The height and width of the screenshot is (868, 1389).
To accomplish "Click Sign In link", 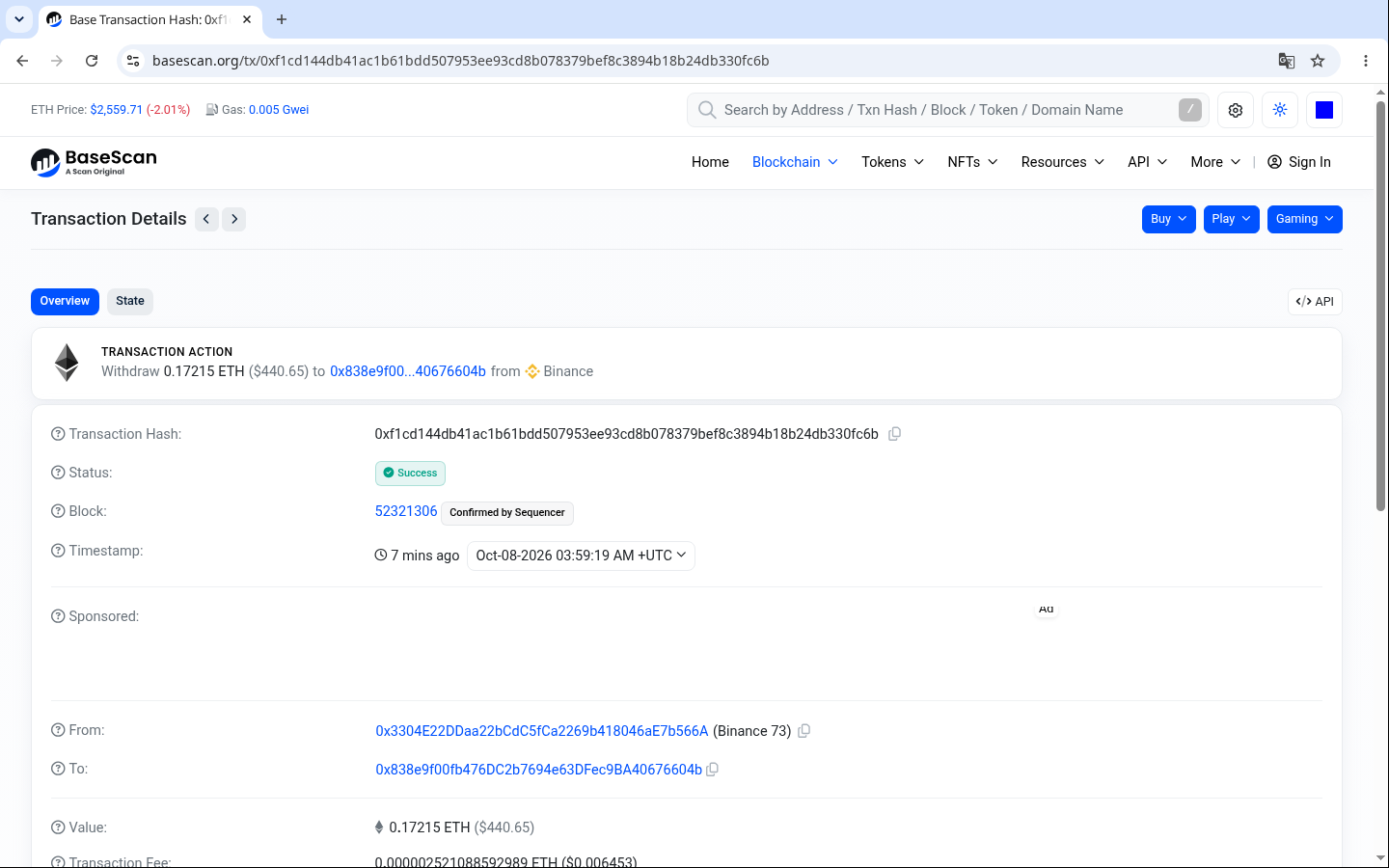I will 1299,162.
